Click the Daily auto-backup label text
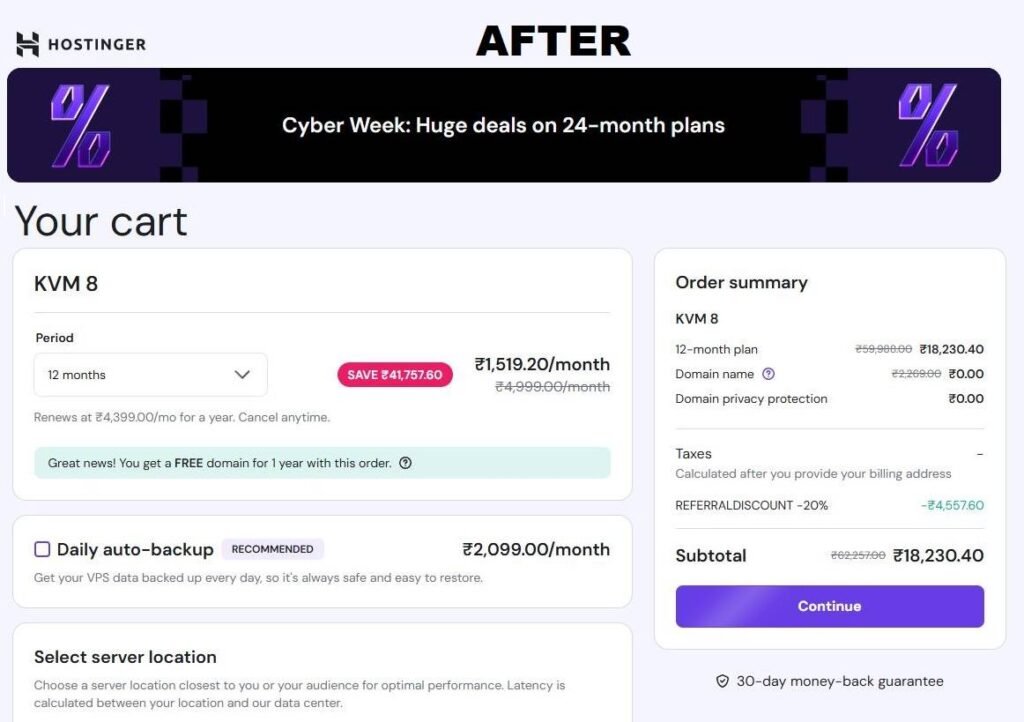Screen dimensions: 1024x722 (135, 549)
